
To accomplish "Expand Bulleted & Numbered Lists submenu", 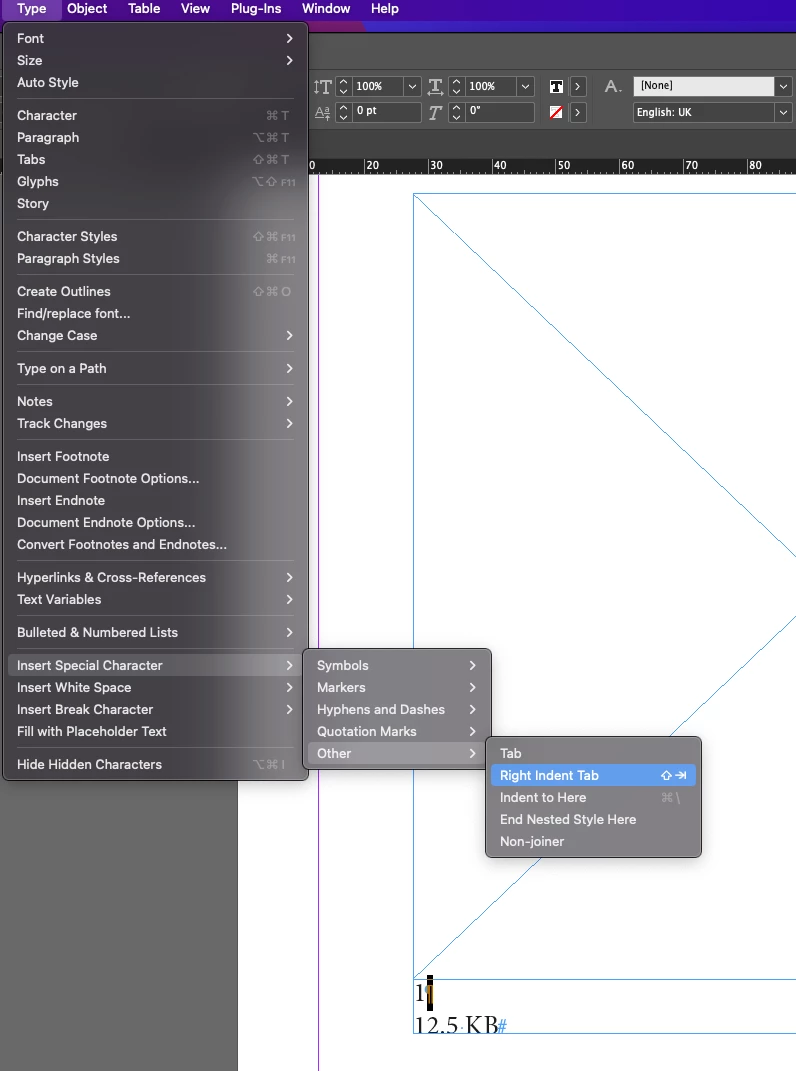I will click(155, 632).
